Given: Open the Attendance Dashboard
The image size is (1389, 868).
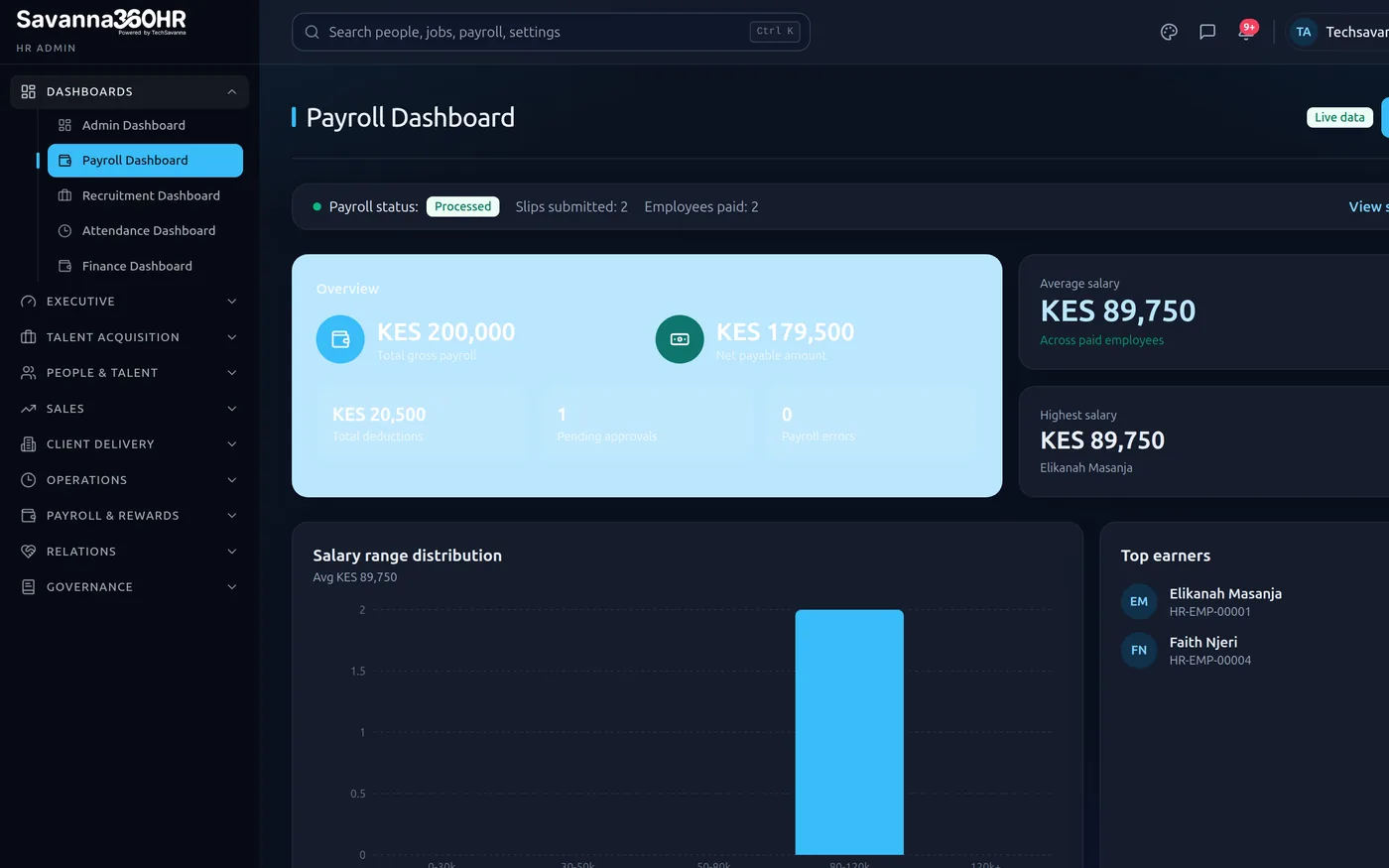Looking at the screenshot, I should point(145,231).
